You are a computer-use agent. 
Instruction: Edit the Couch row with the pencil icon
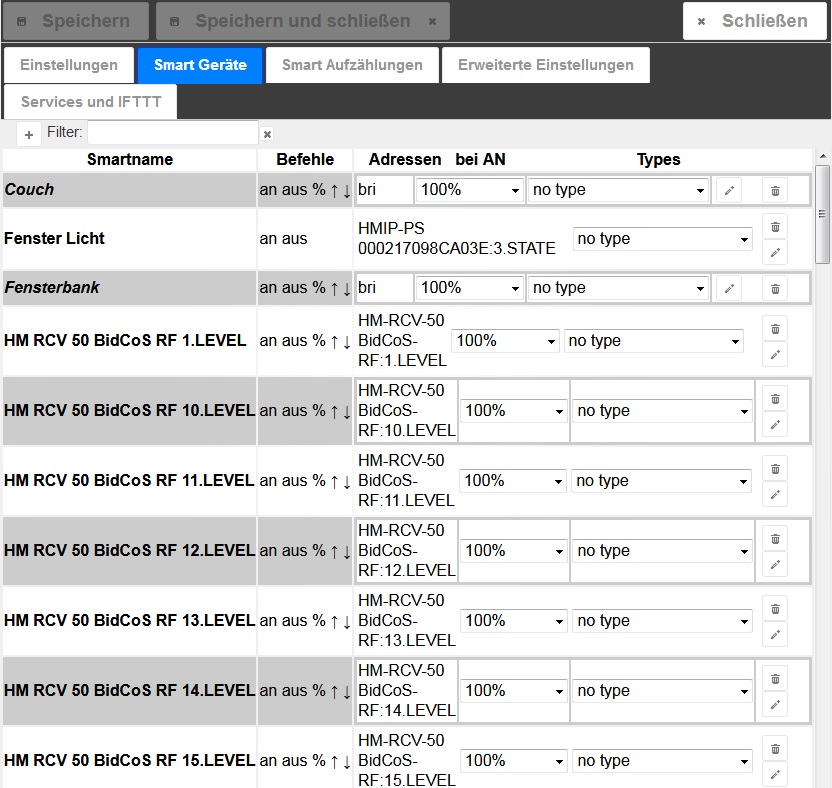click(730, 190)
